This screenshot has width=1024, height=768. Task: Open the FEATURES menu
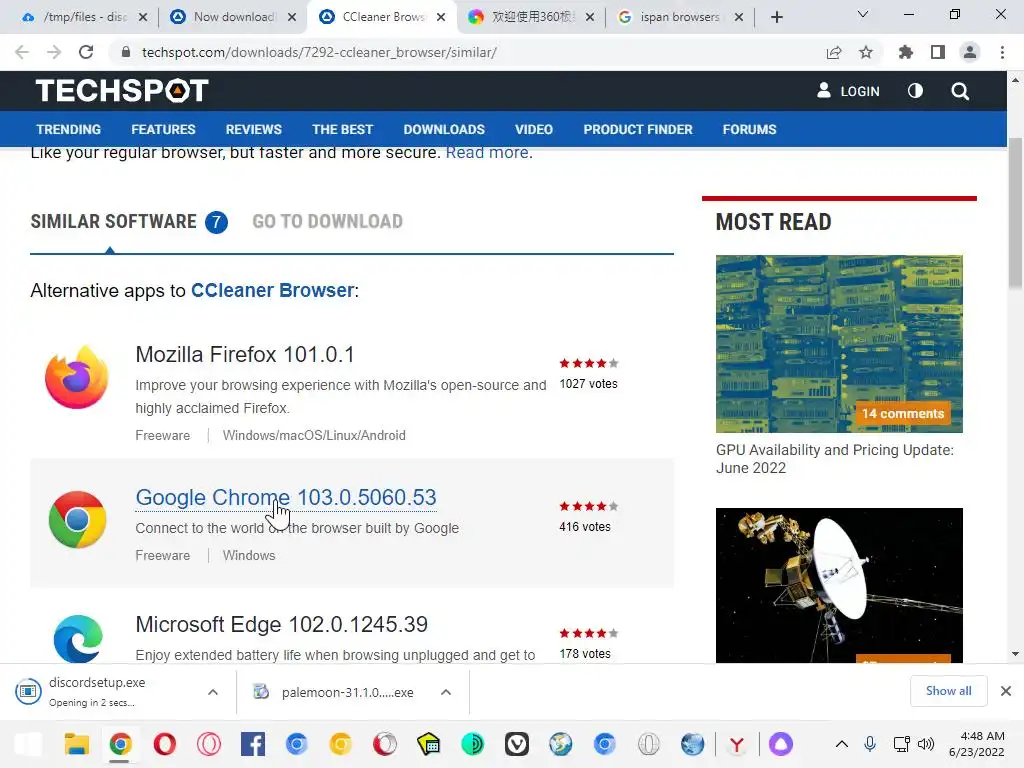pyautogui.click(x=163, y=129)
